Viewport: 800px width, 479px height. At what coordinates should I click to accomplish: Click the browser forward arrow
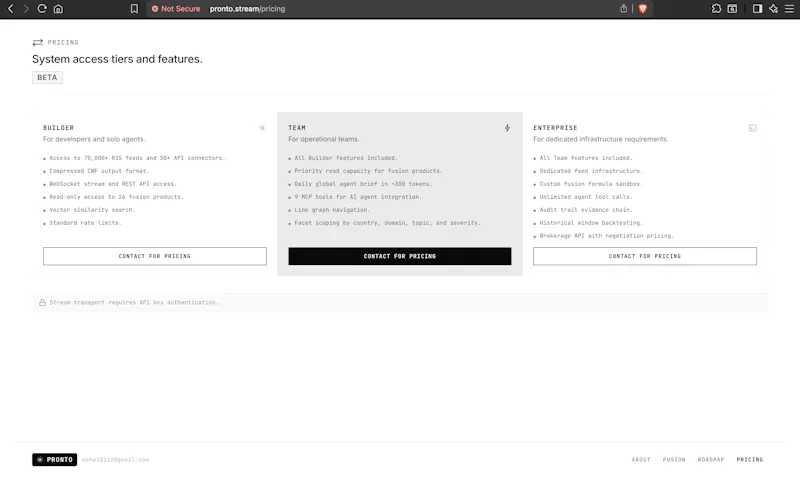26,9
